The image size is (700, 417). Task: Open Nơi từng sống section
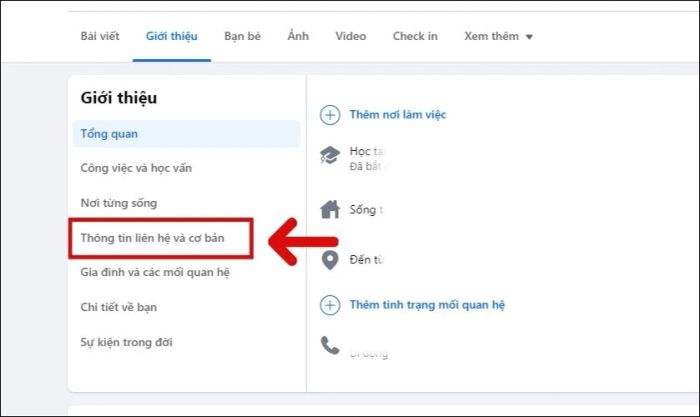[x=118, y=203]
